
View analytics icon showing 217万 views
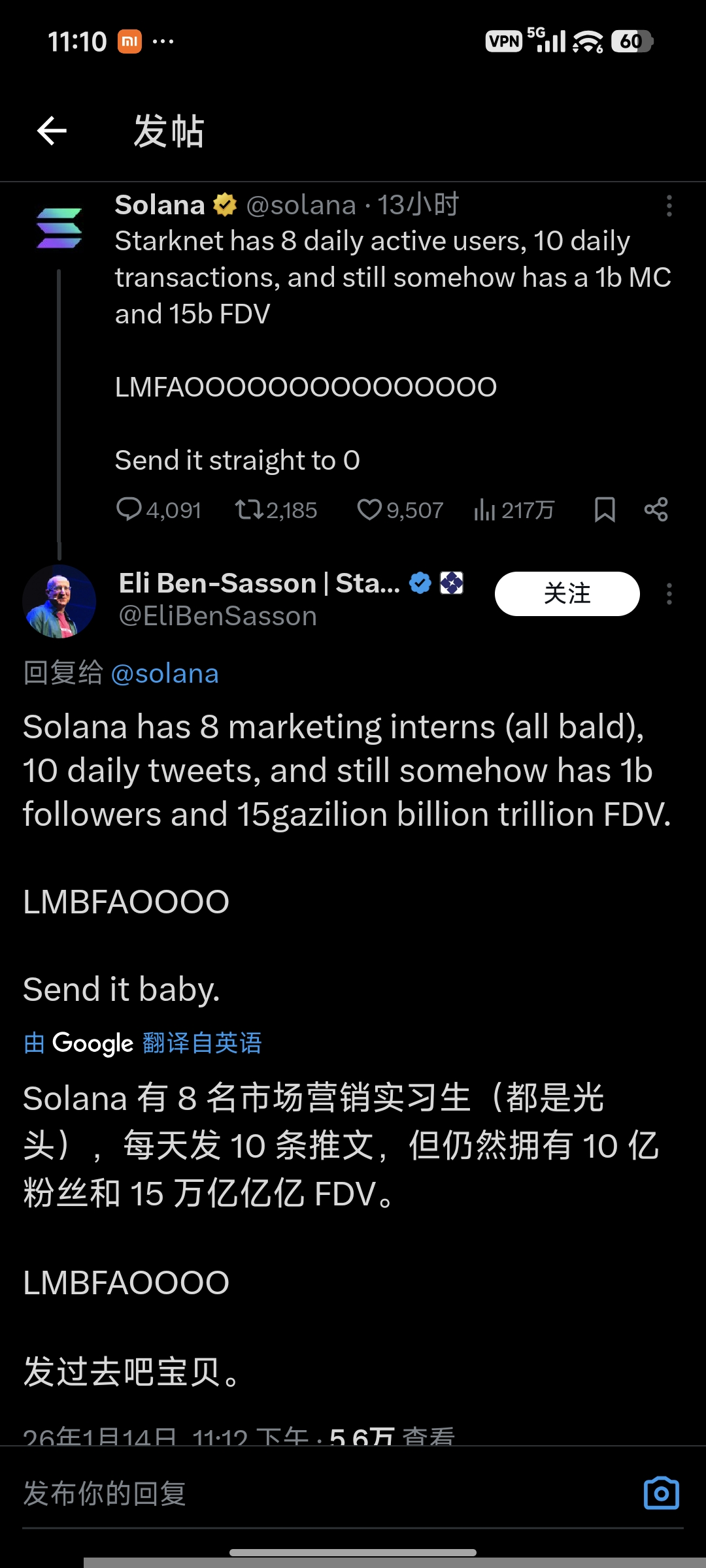(x=485, y=510)
